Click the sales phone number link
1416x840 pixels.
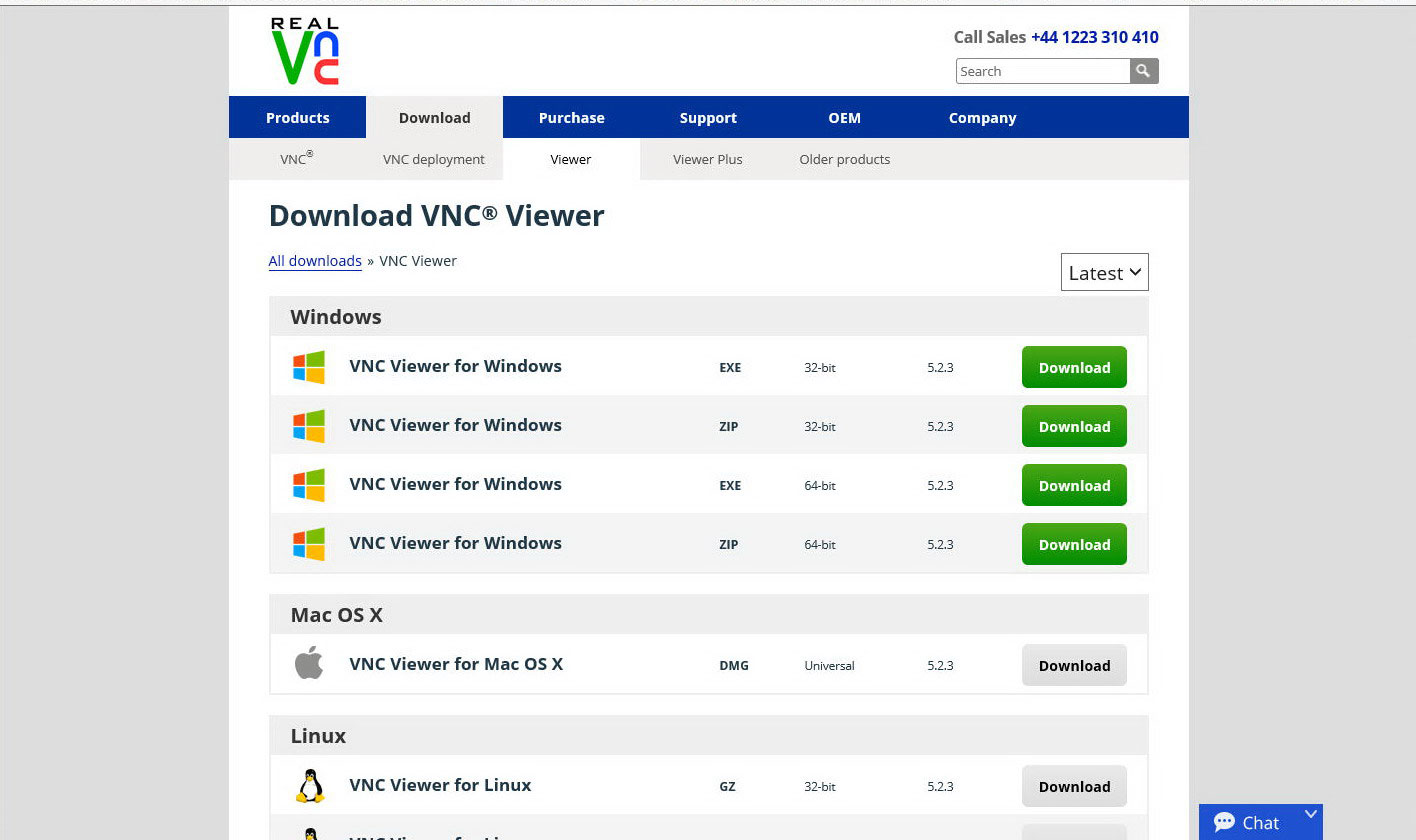click(x=1095, y=37)
